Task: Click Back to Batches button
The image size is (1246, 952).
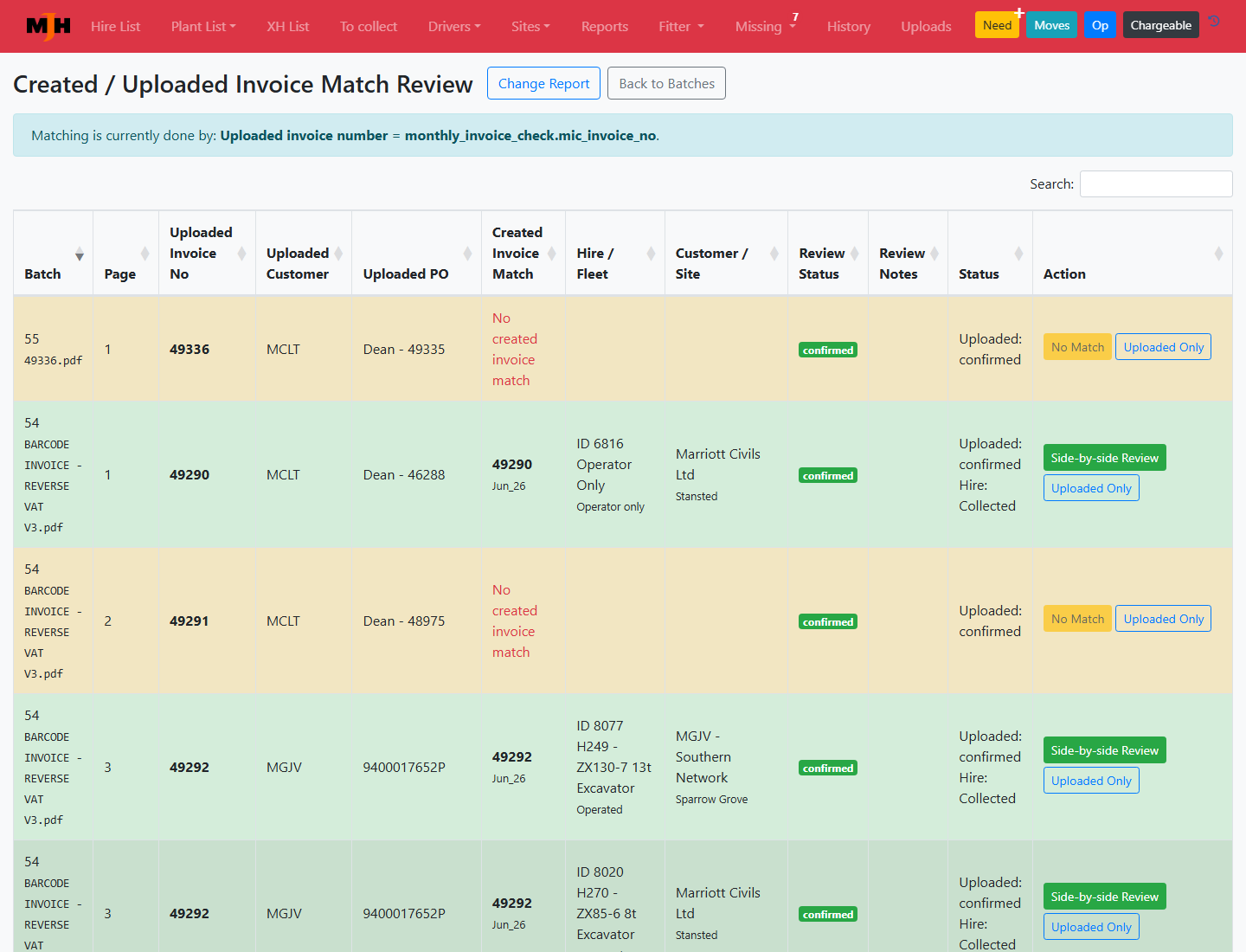Action: tap(666, 83)
